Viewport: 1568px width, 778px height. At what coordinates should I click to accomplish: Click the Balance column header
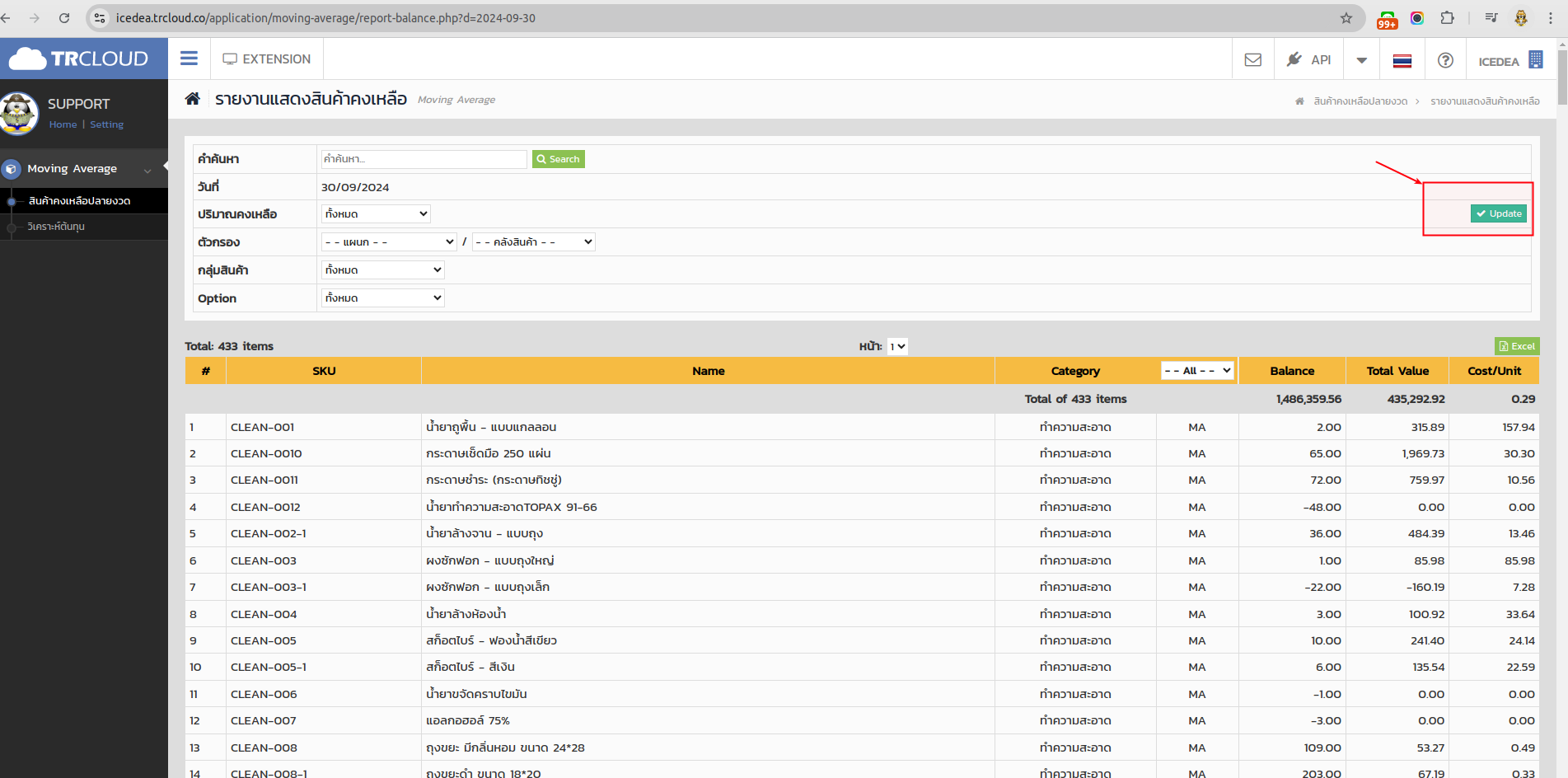[1292, 371]
